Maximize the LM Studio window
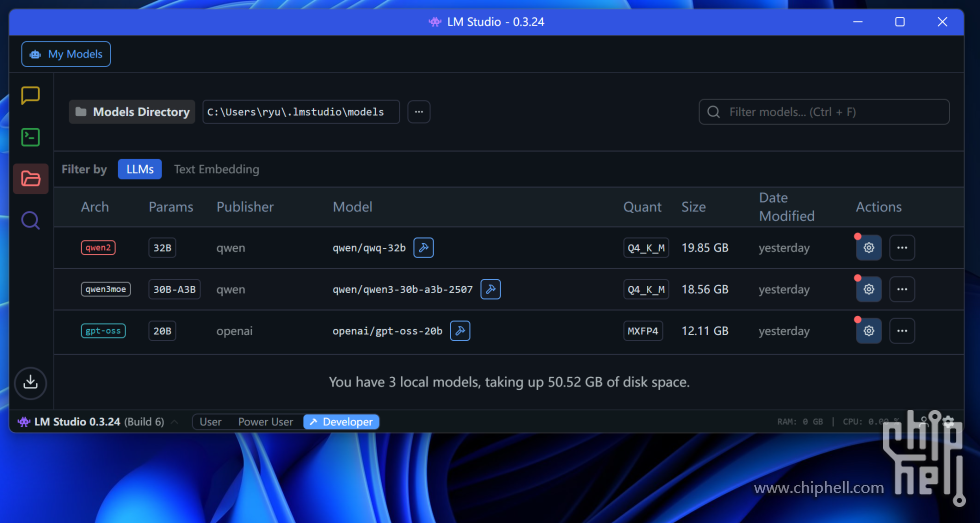This screenshot has width=980, height=523. pos(900,22)
